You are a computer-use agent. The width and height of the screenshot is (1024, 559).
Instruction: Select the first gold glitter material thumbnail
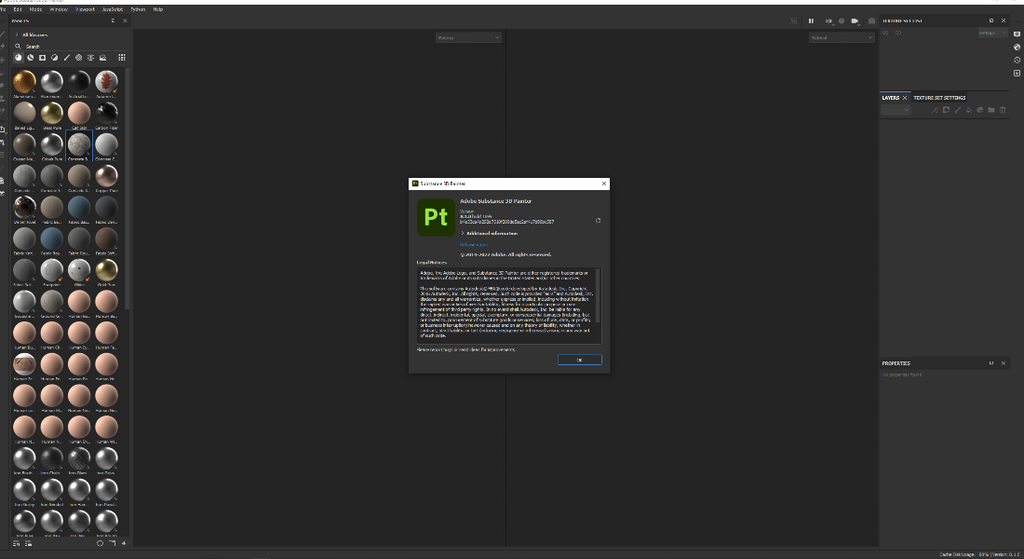click(x=24, y=82)
